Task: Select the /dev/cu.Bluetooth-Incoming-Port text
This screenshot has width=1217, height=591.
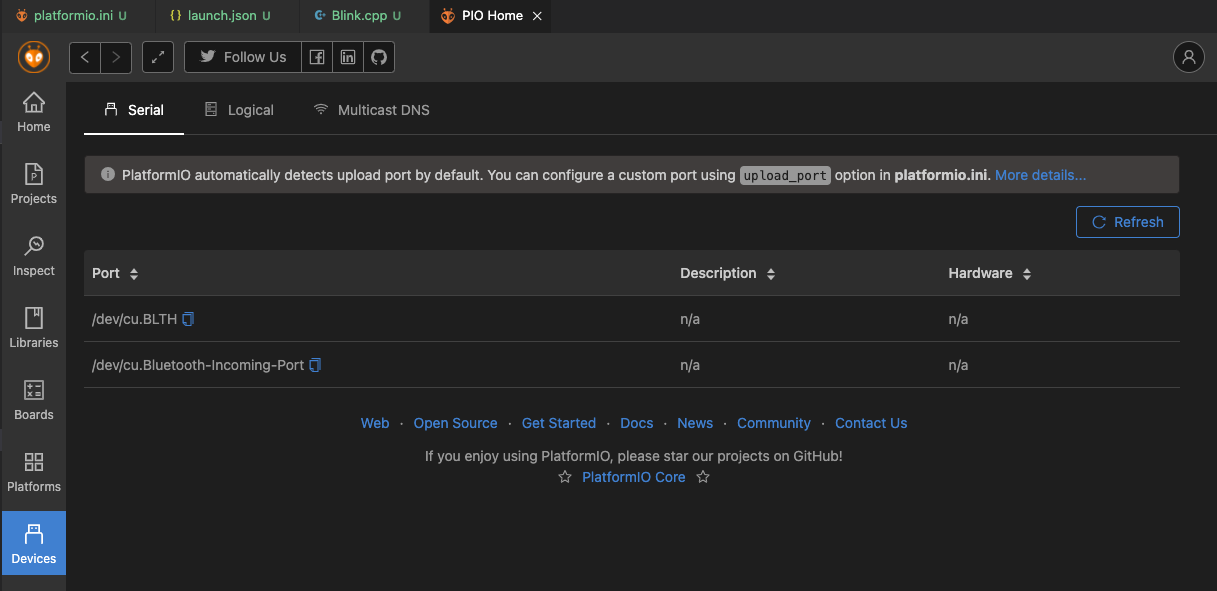Action: [198, 365]
